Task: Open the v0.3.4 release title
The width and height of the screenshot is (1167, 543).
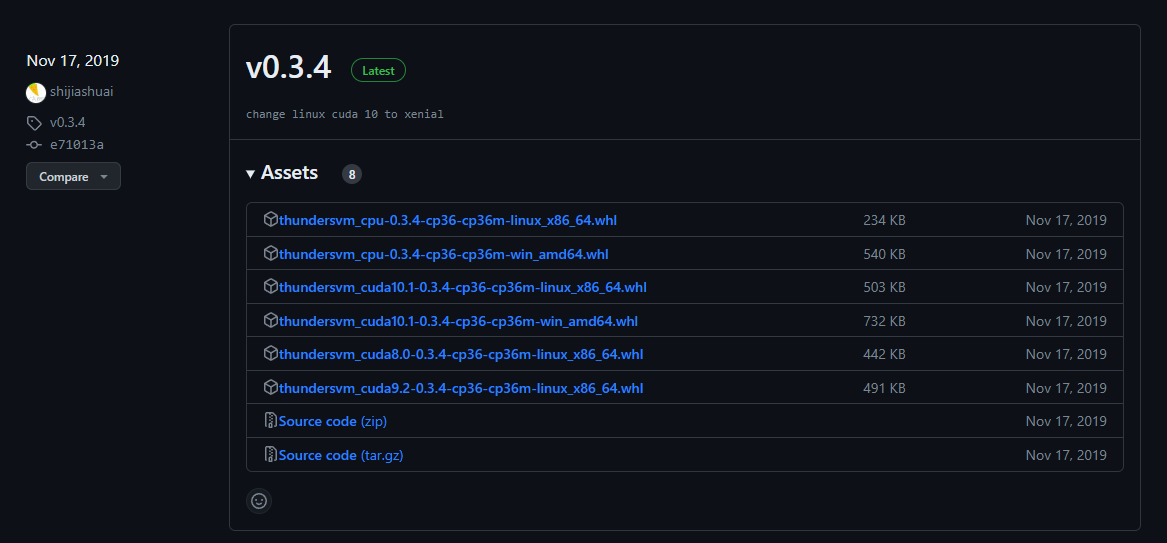Action: [288, 68]
